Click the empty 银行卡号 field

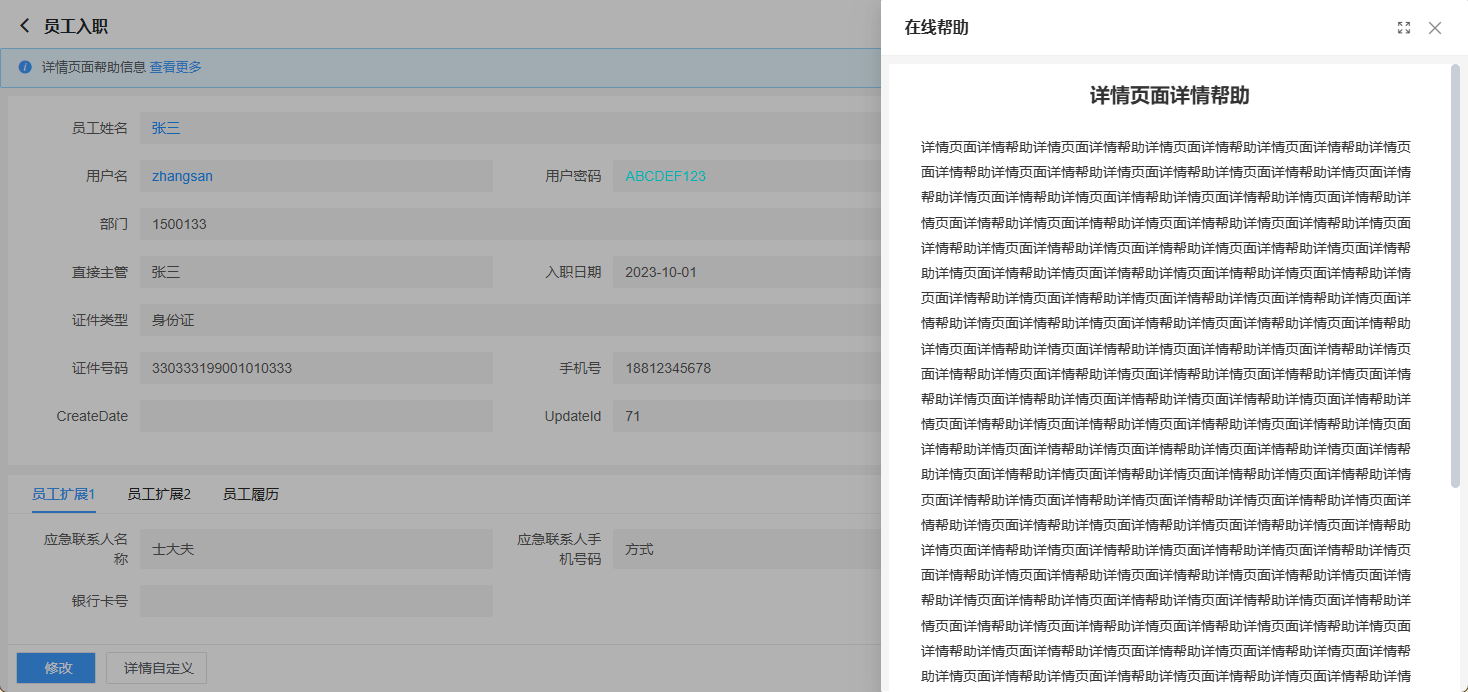point(316,601)
